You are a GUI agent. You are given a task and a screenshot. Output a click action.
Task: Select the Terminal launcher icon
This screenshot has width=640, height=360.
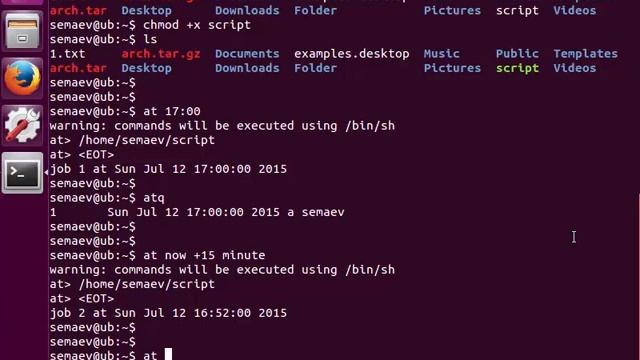pyautogui.click(x=22, y=173)
